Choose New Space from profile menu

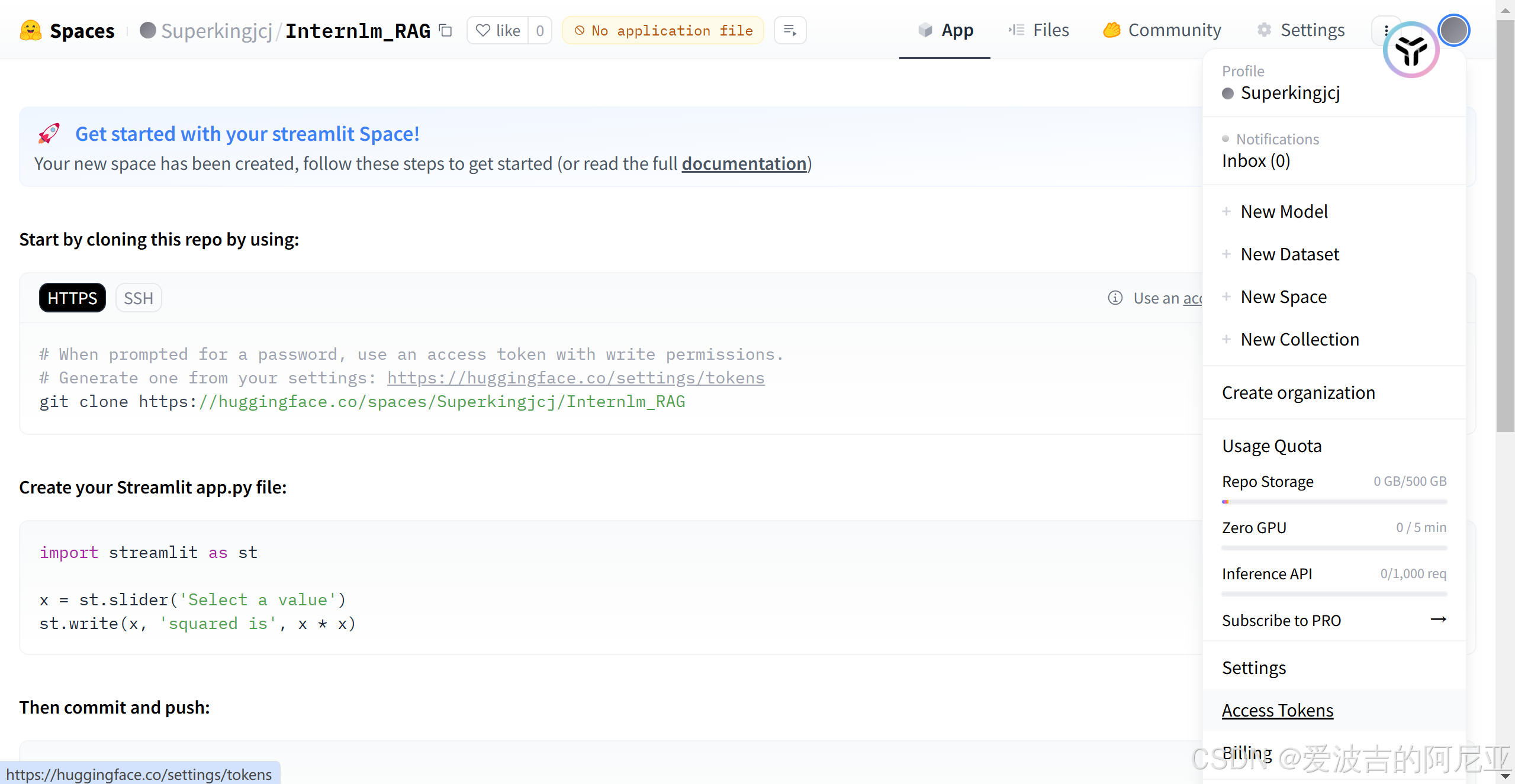click(1283, 296)
